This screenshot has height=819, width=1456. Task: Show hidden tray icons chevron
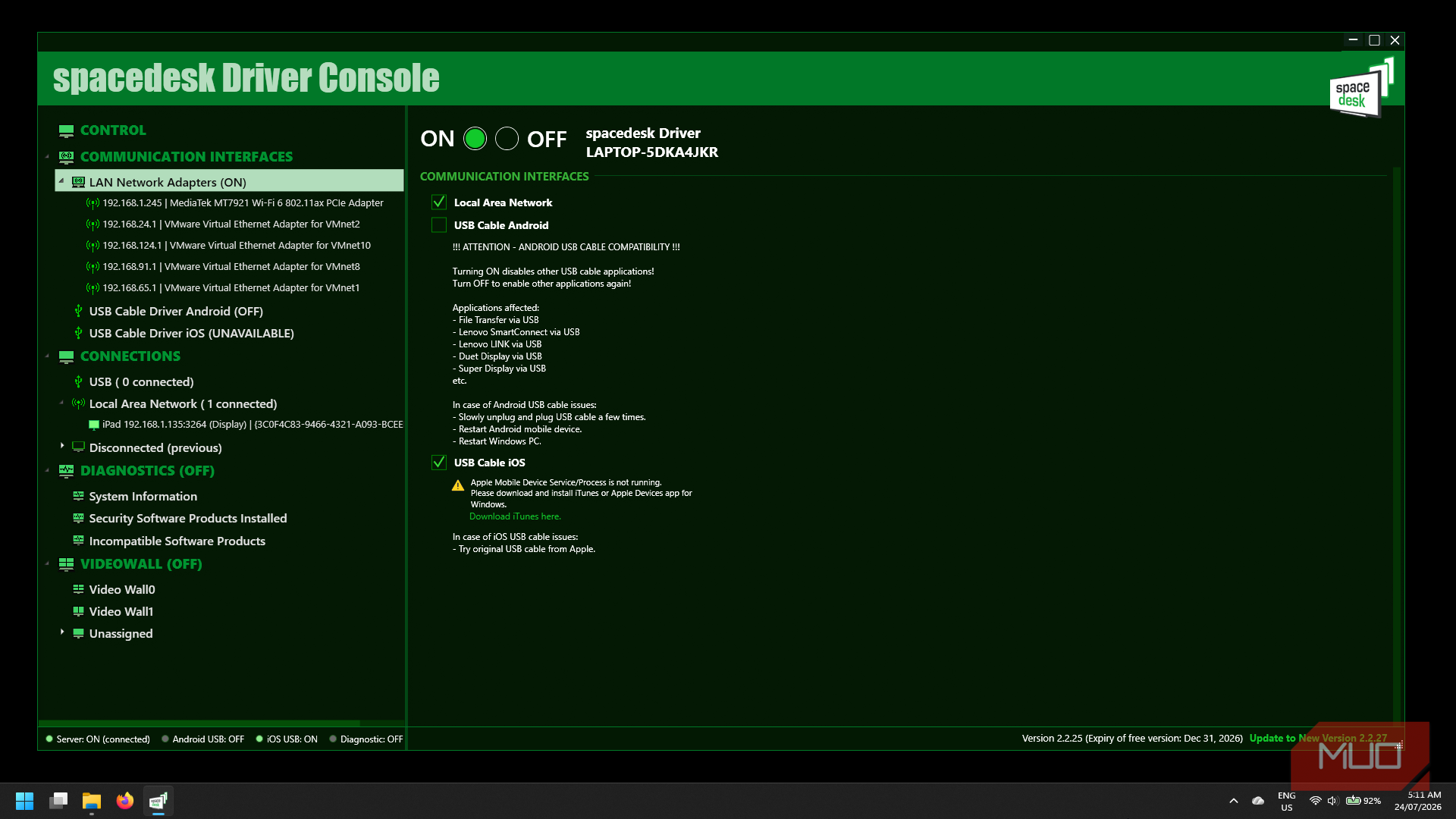[1234, 801]
